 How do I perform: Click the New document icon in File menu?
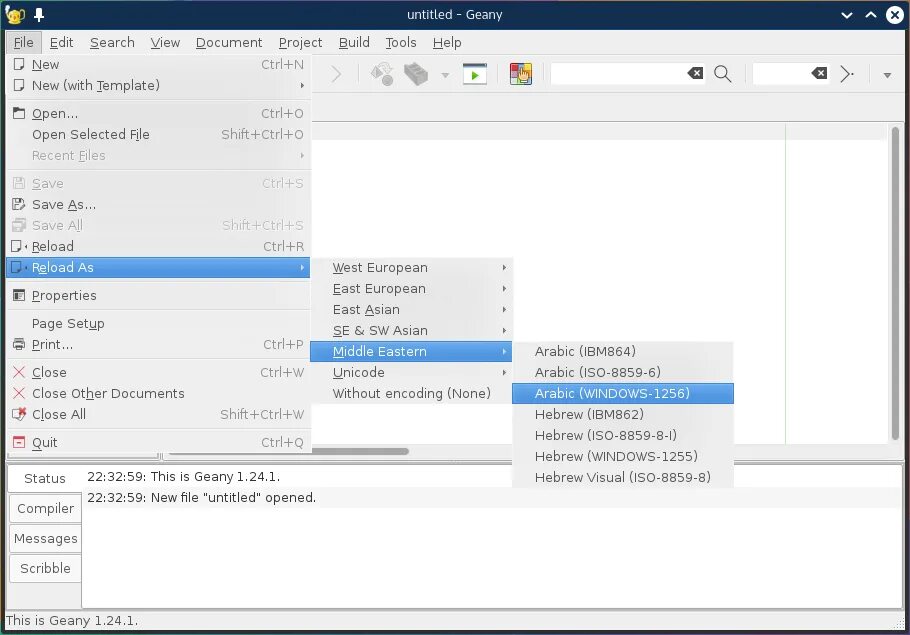[19, 64]
